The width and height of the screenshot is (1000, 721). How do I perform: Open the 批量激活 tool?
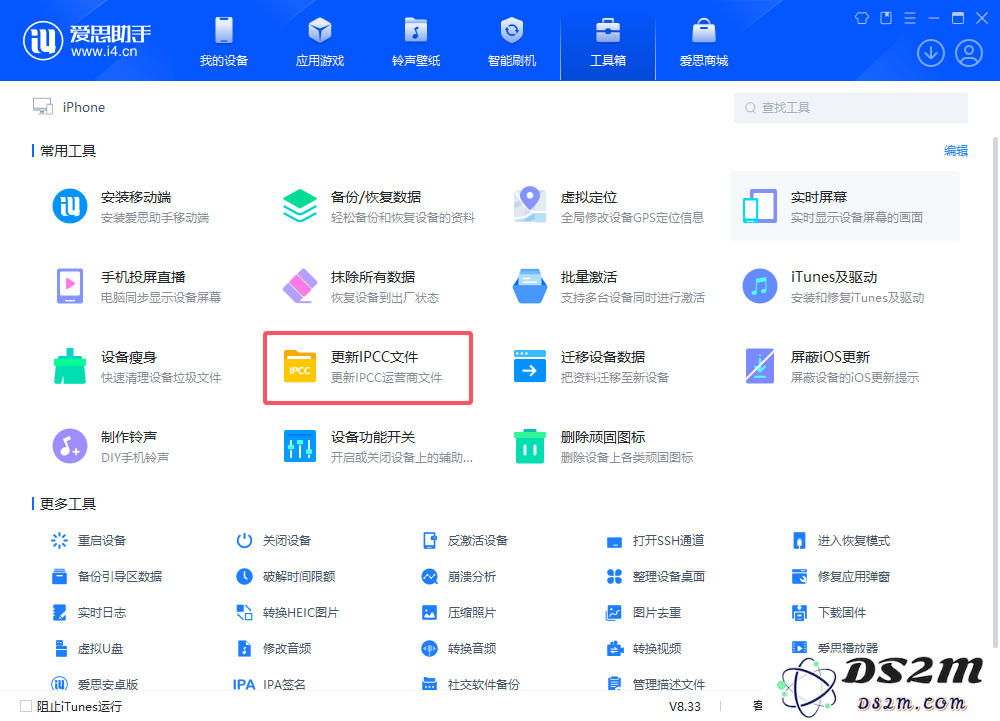click(608, 286)
